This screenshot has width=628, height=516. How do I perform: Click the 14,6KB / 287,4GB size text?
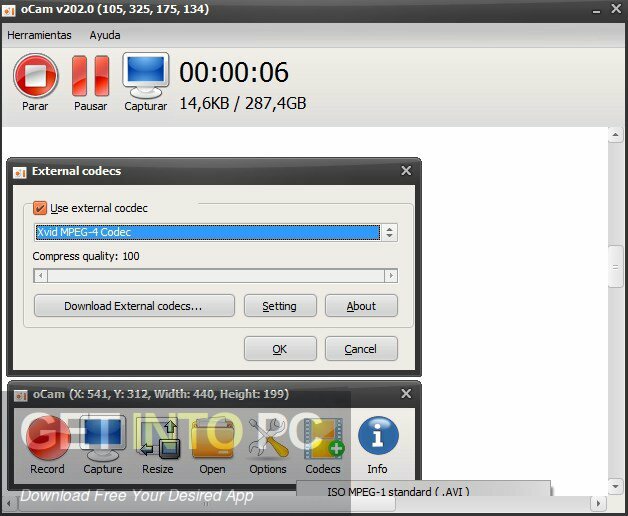(243, 104)
